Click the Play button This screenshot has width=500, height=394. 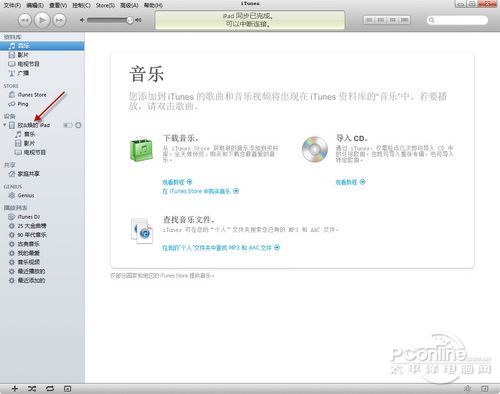42,20
